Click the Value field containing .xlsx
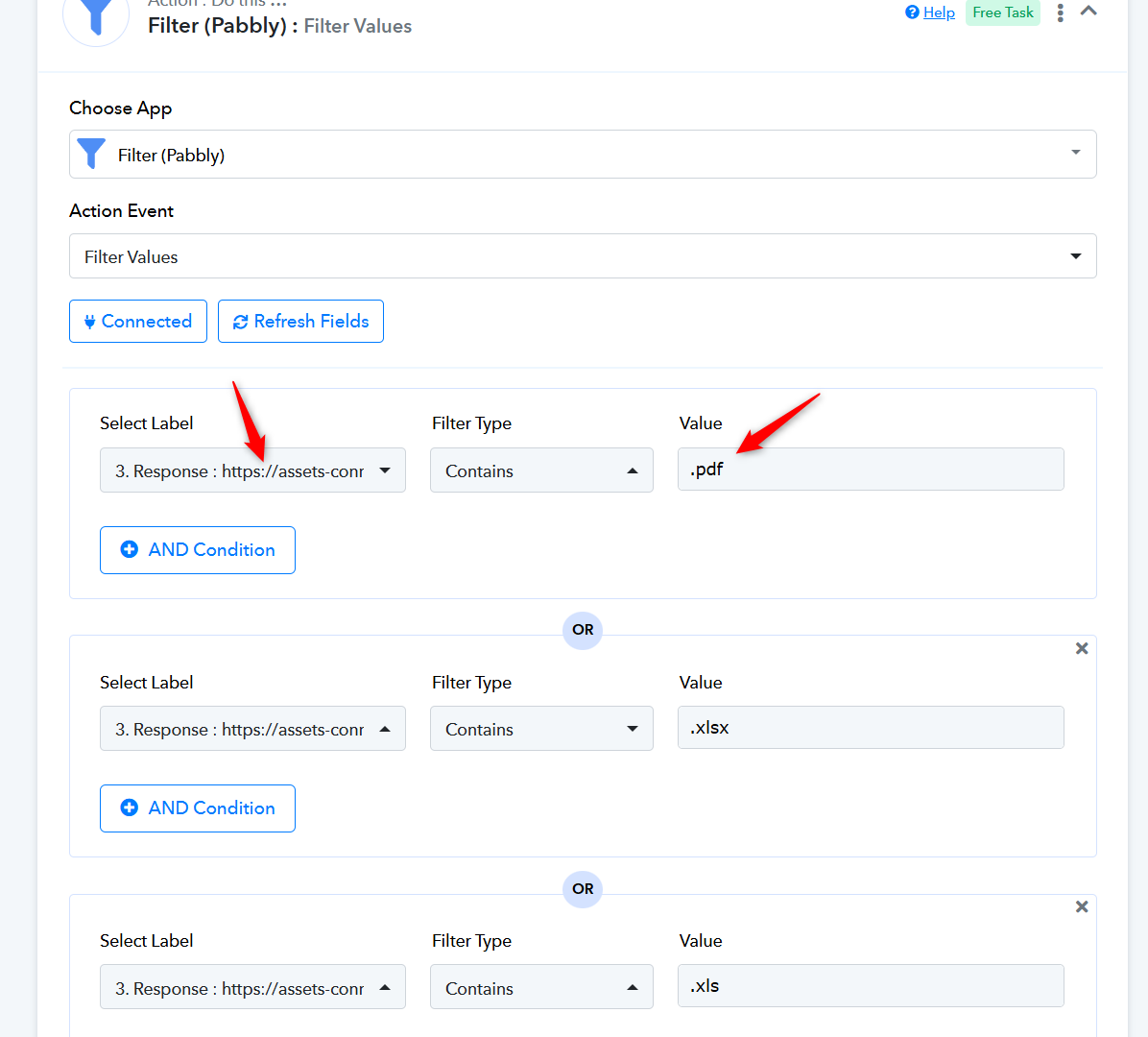Viewport: 1148px width, 1037px height. (x=871, y=728)
